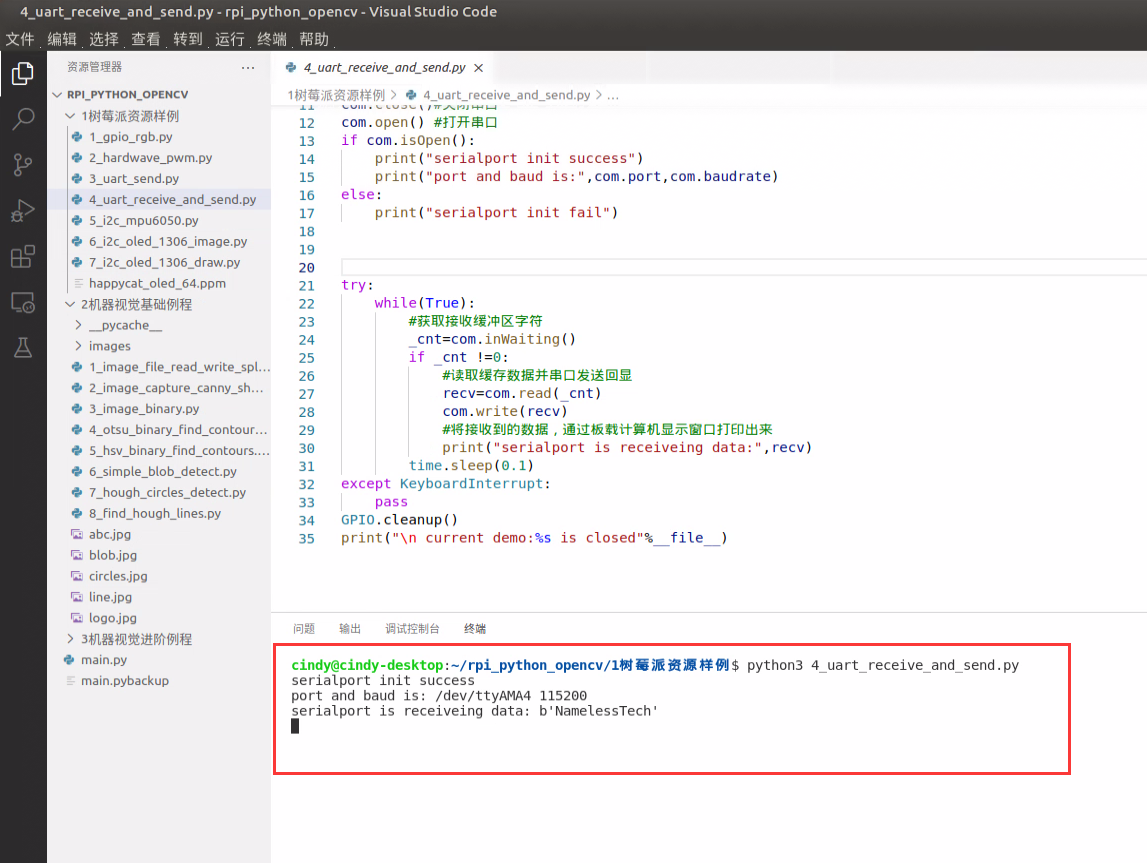Open the 编辑 menu
The image size is (1147, 863).
point(61,39)
